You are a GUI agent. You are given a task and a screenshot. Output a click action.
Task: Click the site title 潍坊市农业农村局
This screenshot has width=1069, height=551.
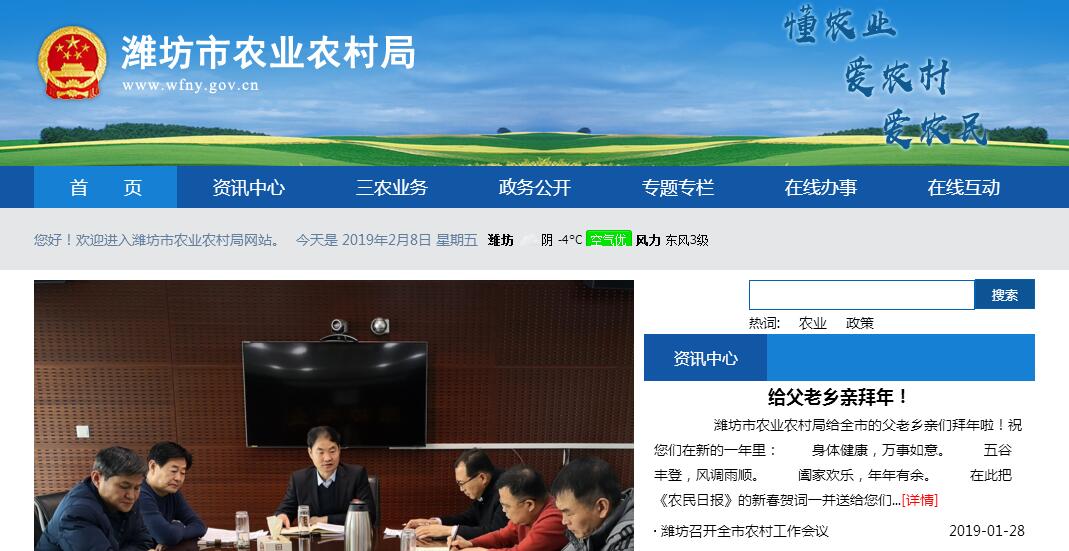click(x=268, y=52)
